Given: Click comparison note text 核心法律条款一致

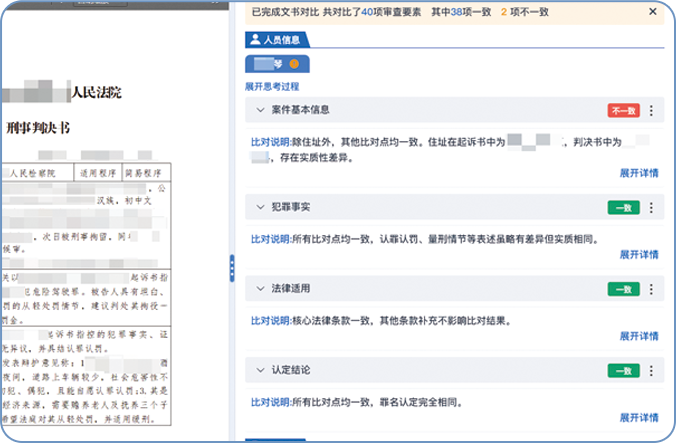Looking at the screenshot, I should pyautogui.click(x=332, y=321).
